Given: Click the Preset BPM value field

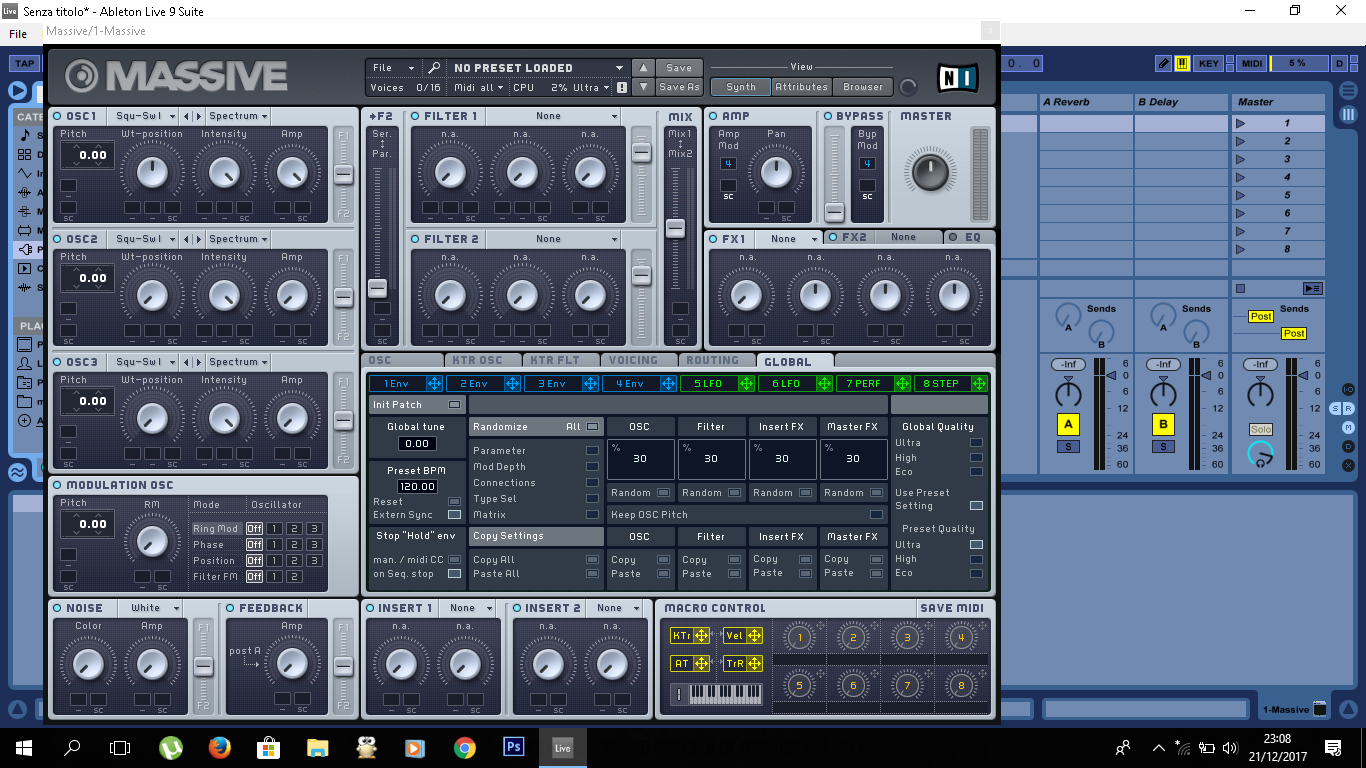Looking at the screenshot, I should click(417, 486).
